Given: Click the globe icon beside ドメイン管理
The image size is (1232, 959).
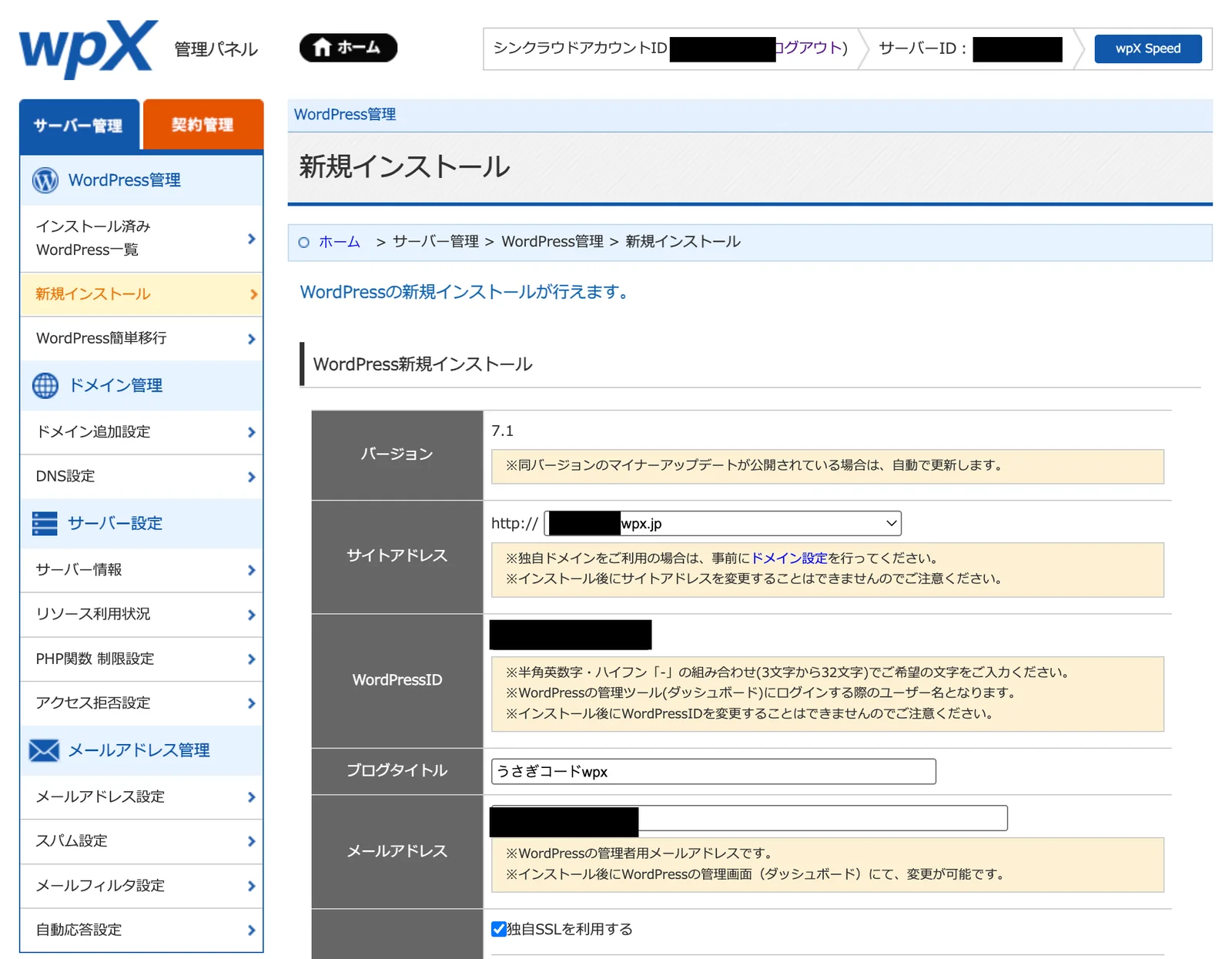Looking at the screenshot, I should pyautogui.click(x=45, y=385).
